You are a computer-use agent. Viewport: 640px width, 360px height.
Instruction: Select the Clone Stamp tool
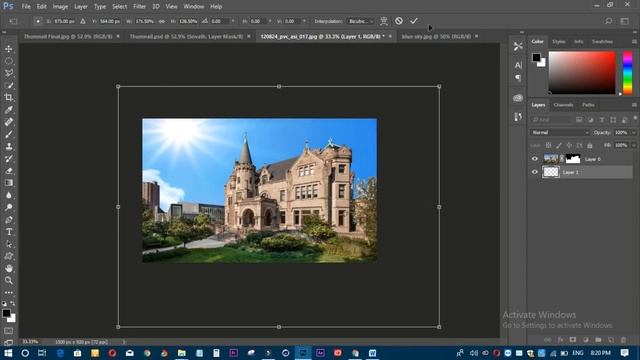point(9,147)
